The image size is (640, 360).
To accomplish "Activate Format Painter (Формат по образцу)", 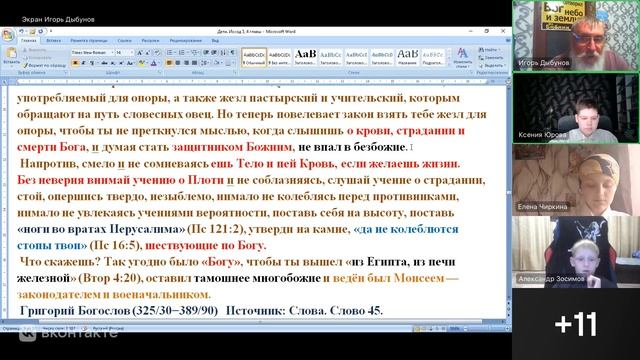I will click(x=44, y=66).
